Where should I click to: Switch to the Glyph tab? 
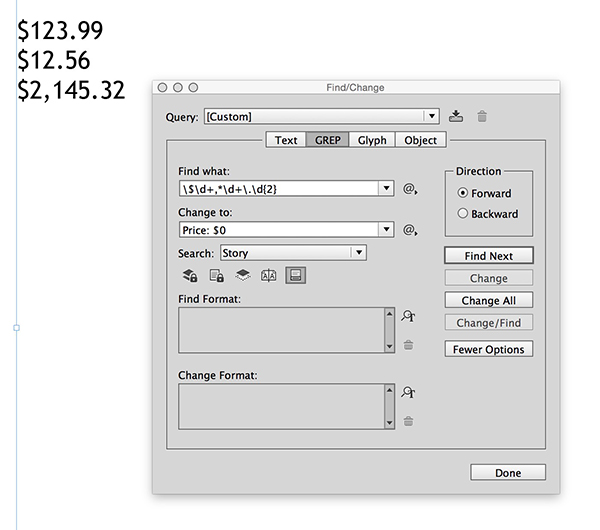coord(372,140)
